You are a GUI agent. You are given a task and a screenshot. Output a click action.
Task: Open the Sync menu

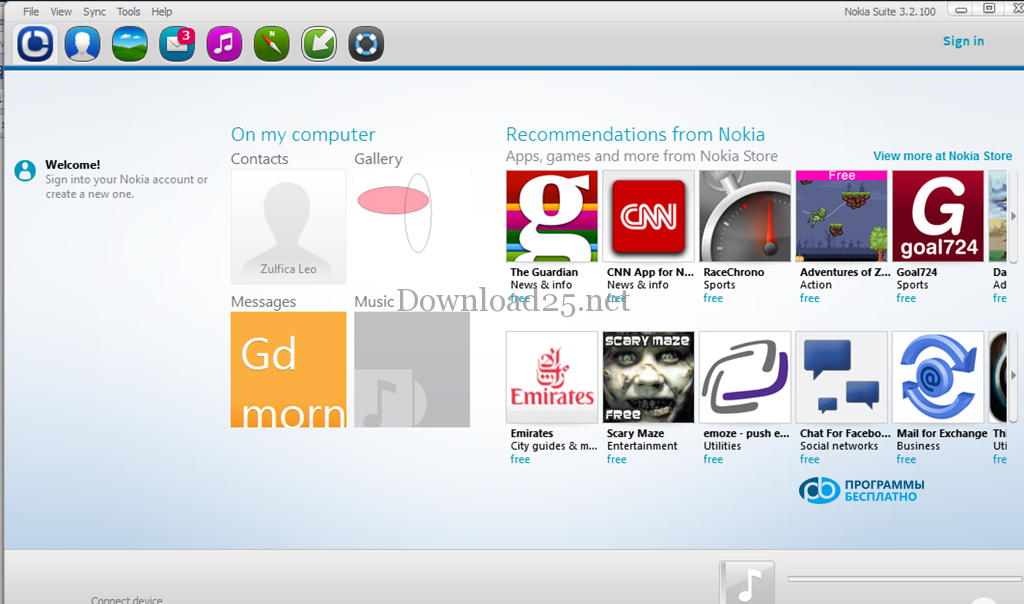pos(94,11)
